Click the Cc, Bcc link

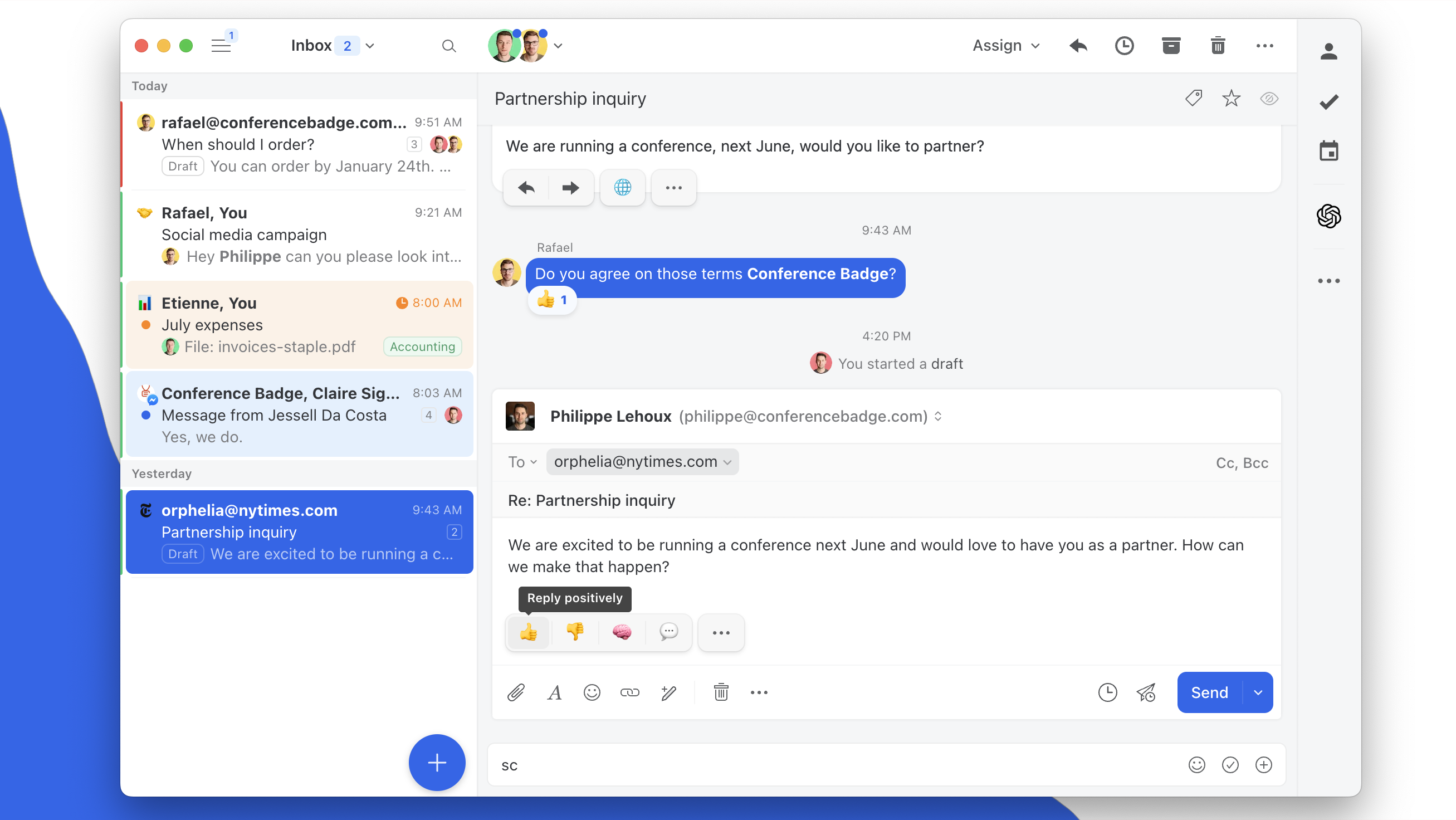point(1241,463)
